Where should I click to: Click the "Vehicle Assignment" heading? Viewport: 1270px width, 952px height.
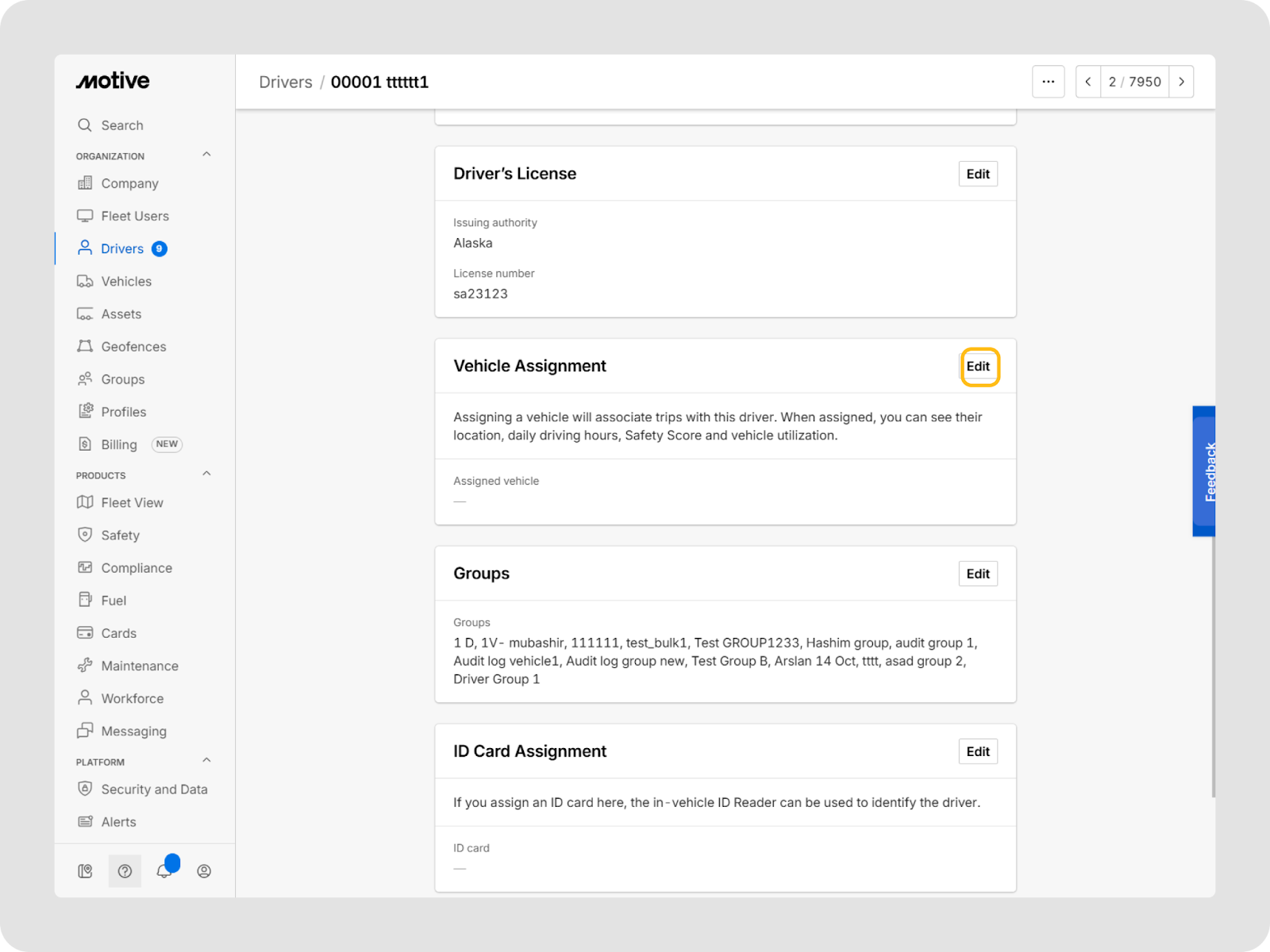(x=529, y=366)
